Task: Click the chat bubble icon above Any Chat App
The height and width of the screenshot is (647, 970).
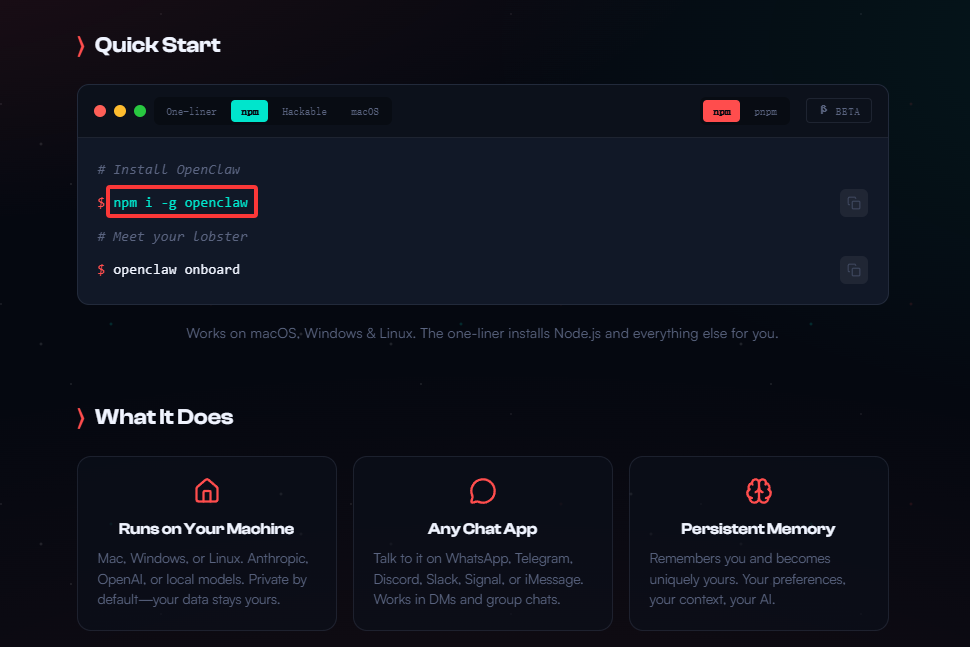Action: [x=483, y=490]
